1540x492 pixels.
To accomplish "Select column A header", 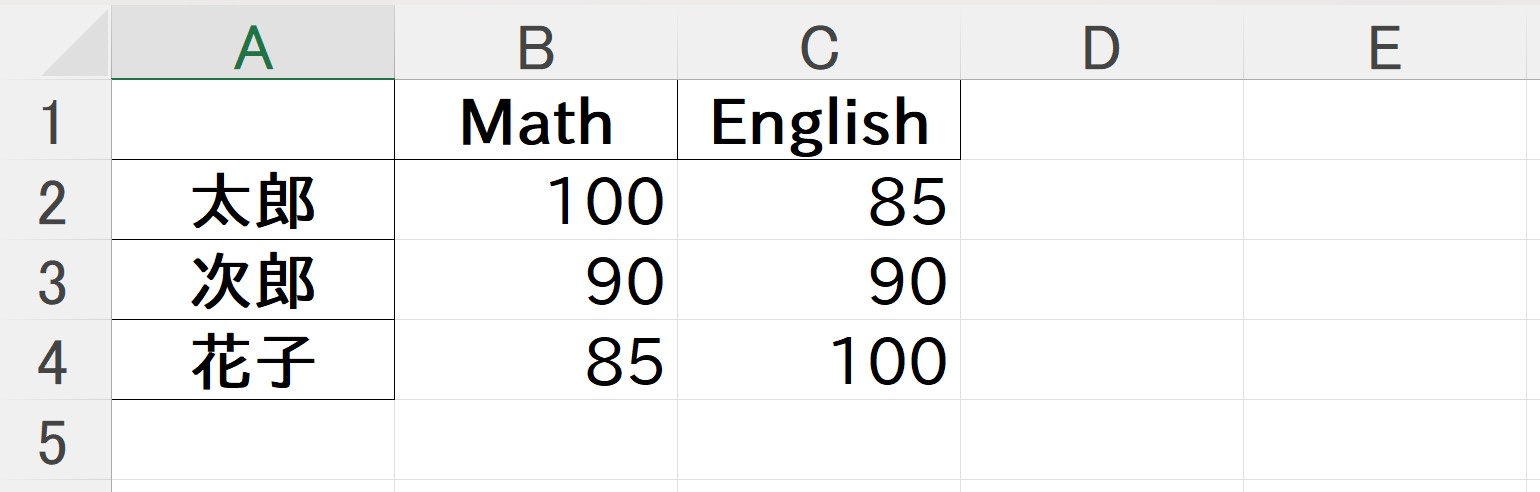I will tap(253, 47).
